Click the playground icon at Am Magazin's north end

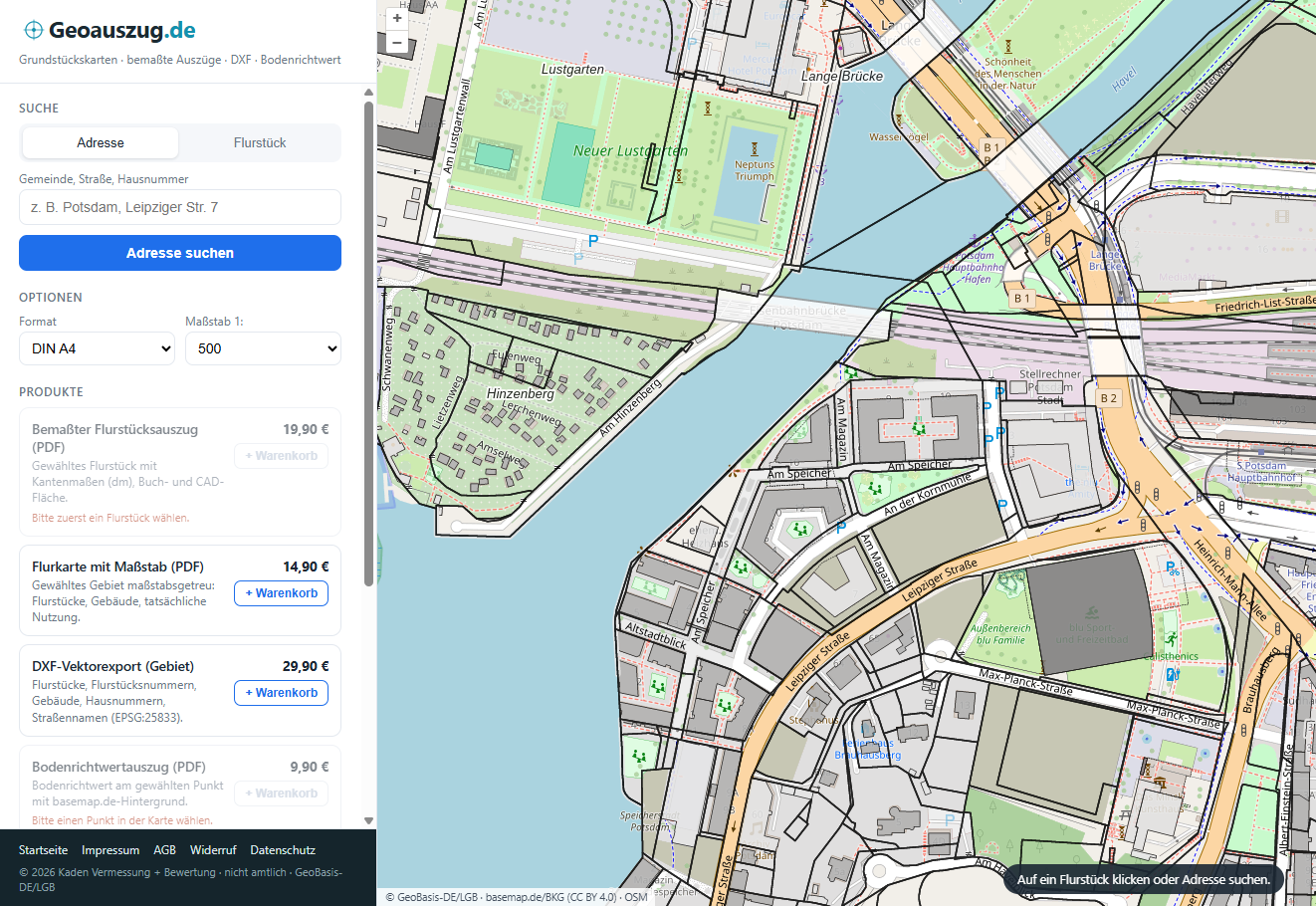[x=850, y=372]
